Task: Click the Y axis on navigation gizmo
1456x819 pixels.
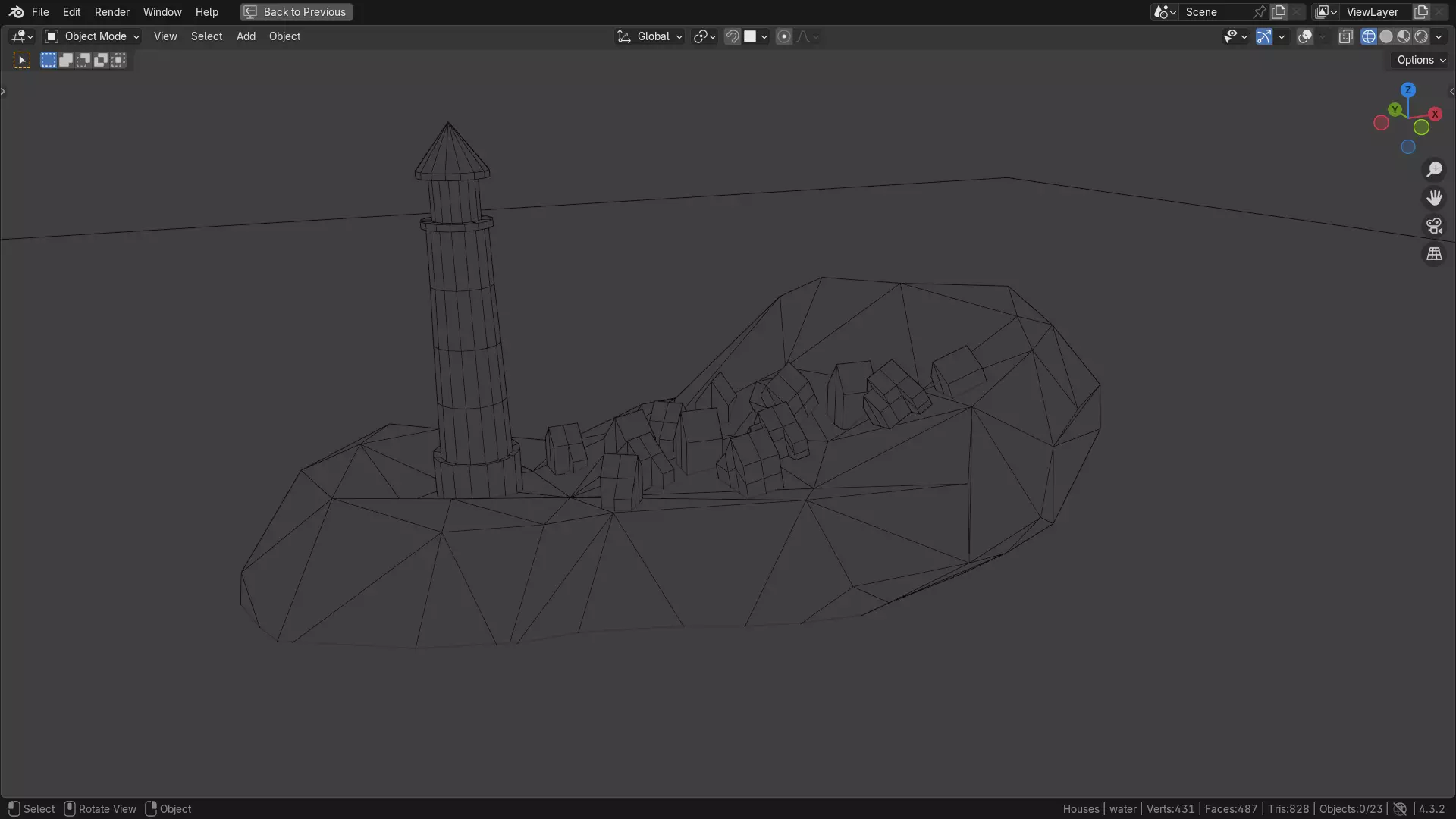Action: 1395,110
